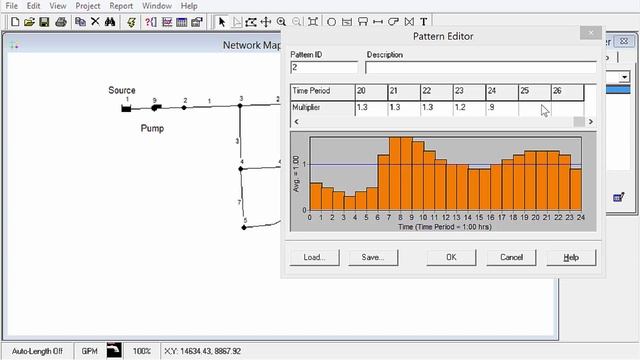Click the Source label on Network Map
This screenshot has height=360, width=640.
tap(122, 90)
